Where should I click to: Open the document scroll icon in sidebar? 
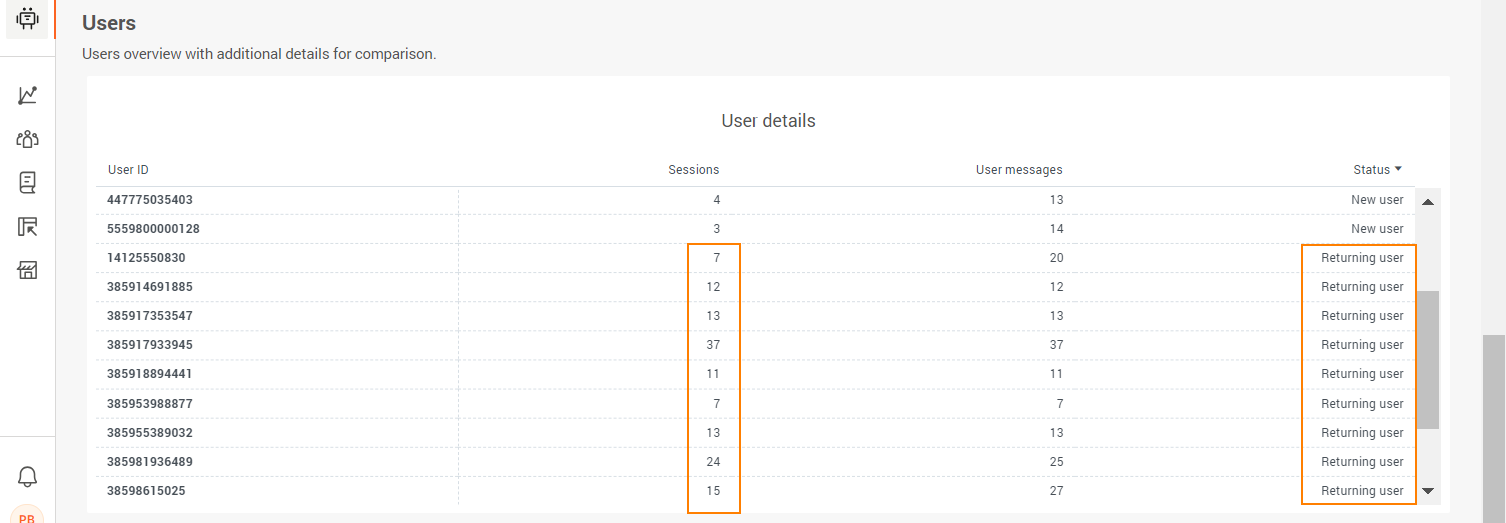tap(27, 182)
